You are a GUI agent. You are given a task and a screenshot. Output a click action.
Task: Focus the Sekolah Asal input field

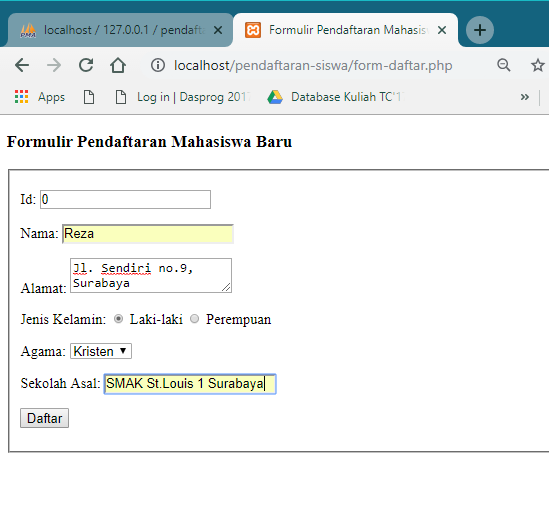coord(190,384)
